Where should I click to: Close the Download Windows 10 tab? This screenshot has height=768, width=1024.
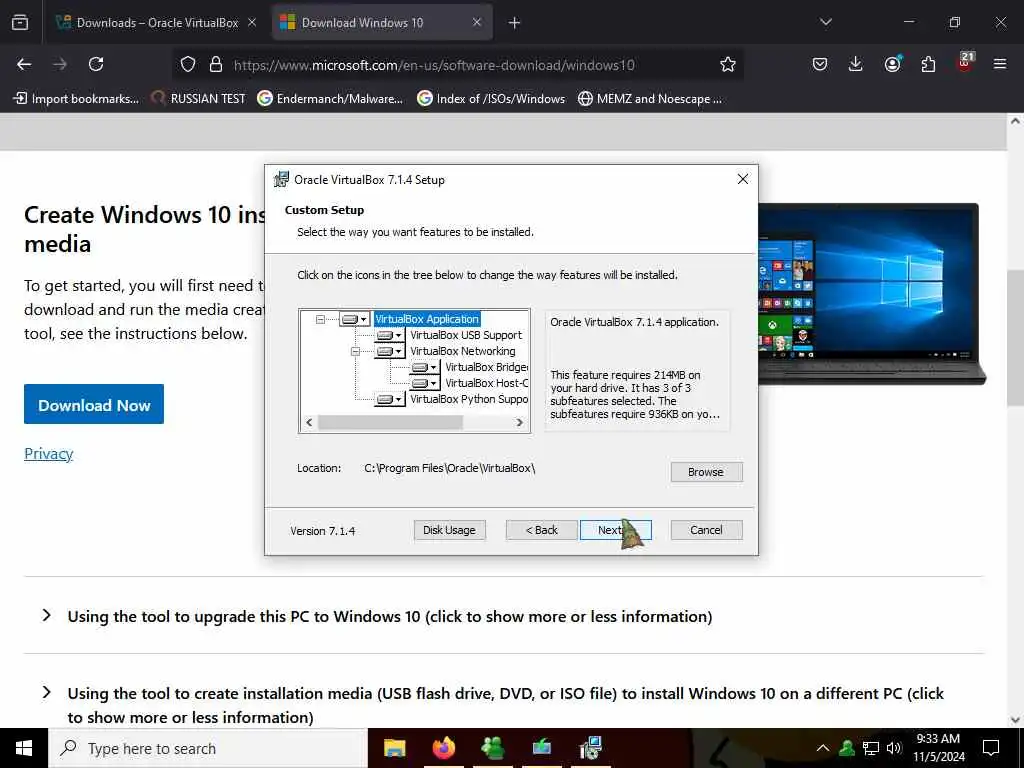pyautogui.click(x=477, y=23)
